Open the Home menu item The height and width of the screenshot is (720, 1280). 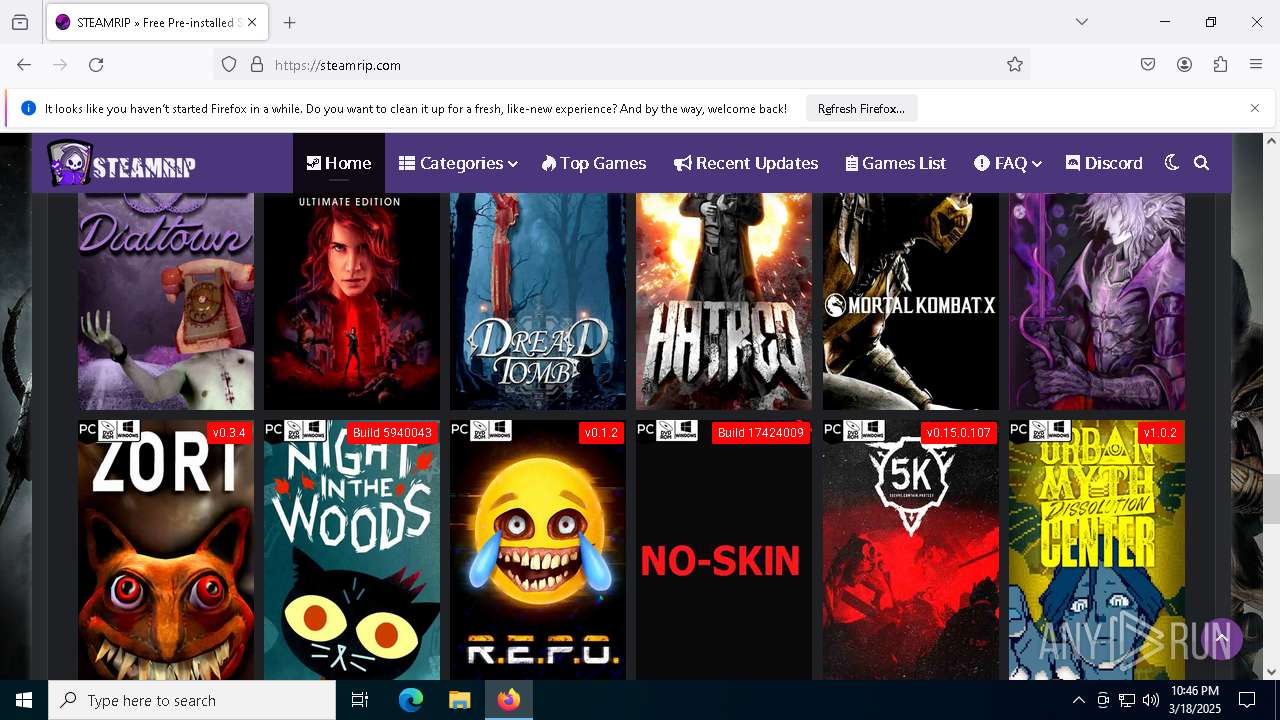(339, 163)
